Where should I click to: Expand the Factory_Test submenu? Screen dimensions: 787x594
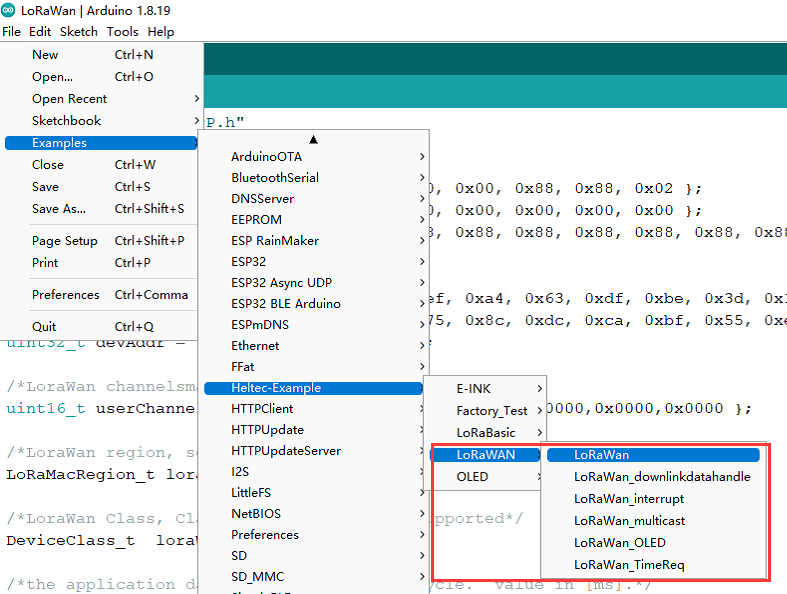[x=491, y=411]
